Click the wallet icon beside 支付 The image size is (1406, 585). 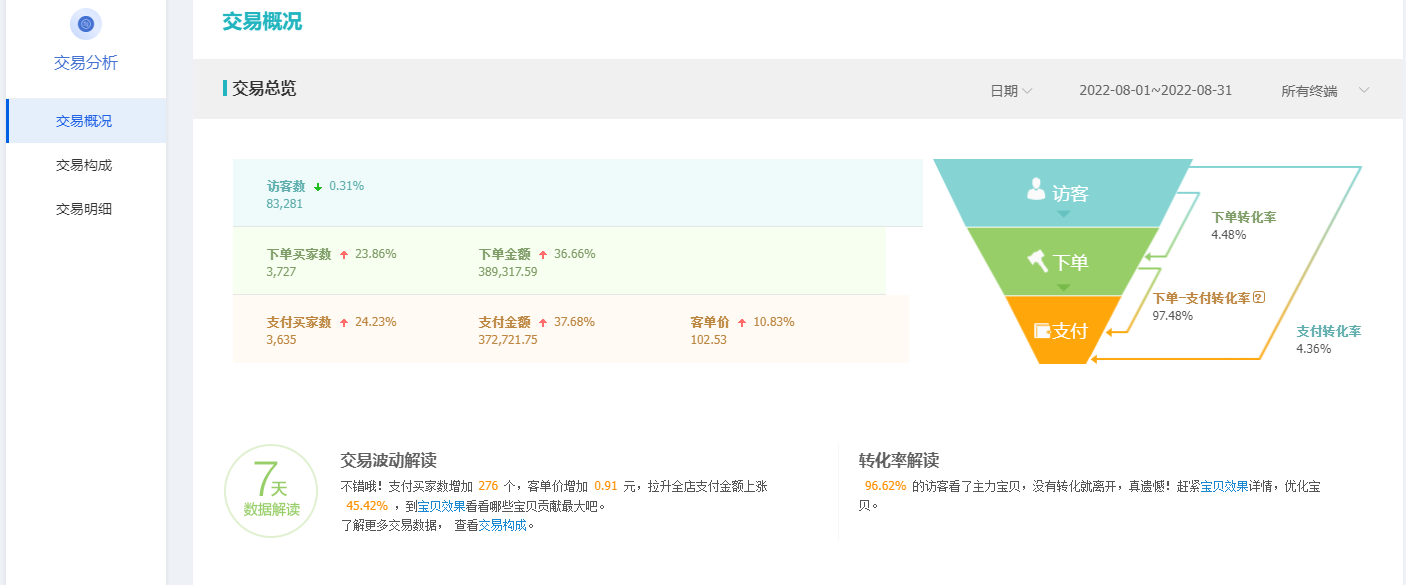[1042, 330]
